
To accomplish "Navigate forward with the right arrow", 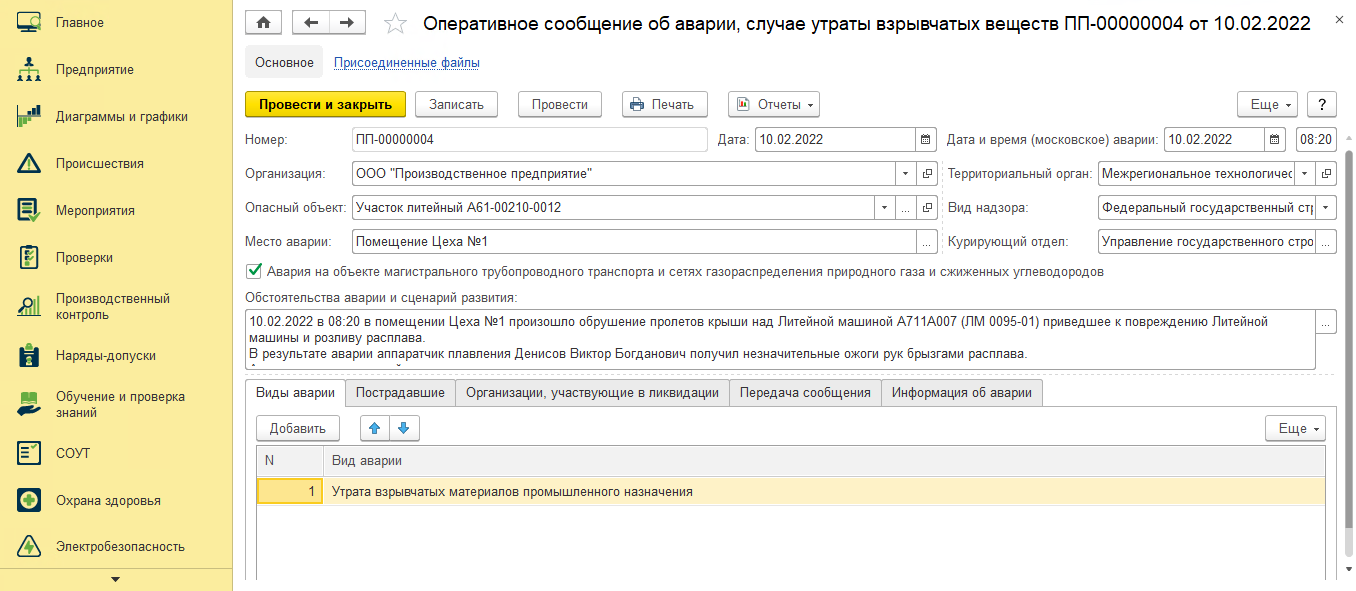I will (x=347, y=22).
